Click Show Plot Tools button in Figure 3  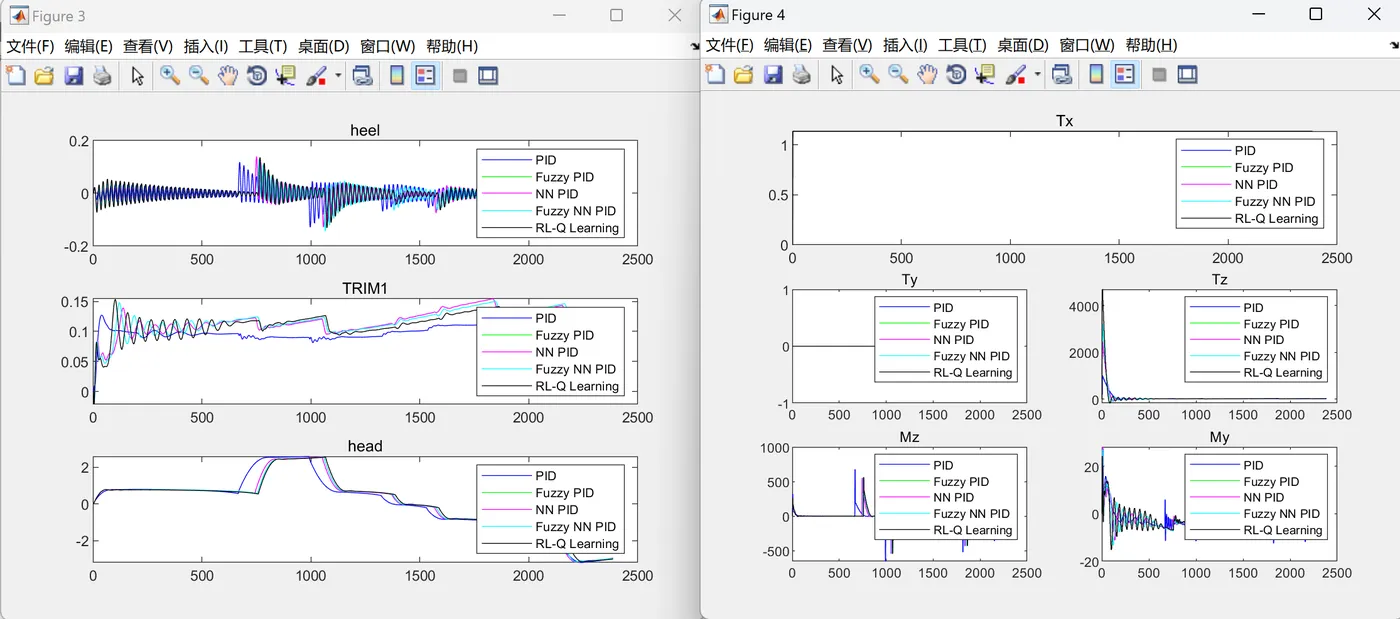pyautogui.click(x=488, y=76)
